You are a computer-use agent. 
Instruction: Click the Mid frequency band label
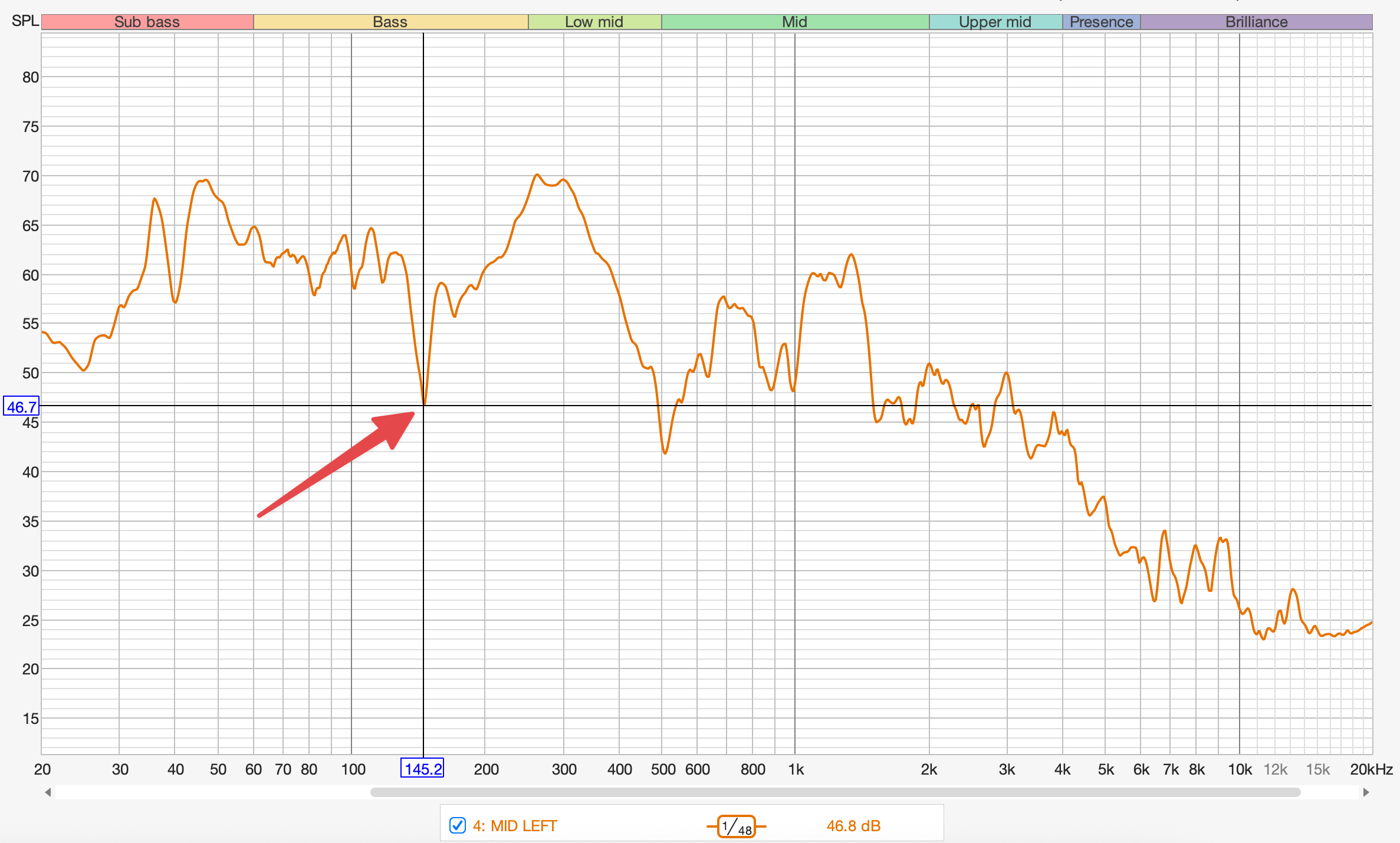(x=794, y=22)
